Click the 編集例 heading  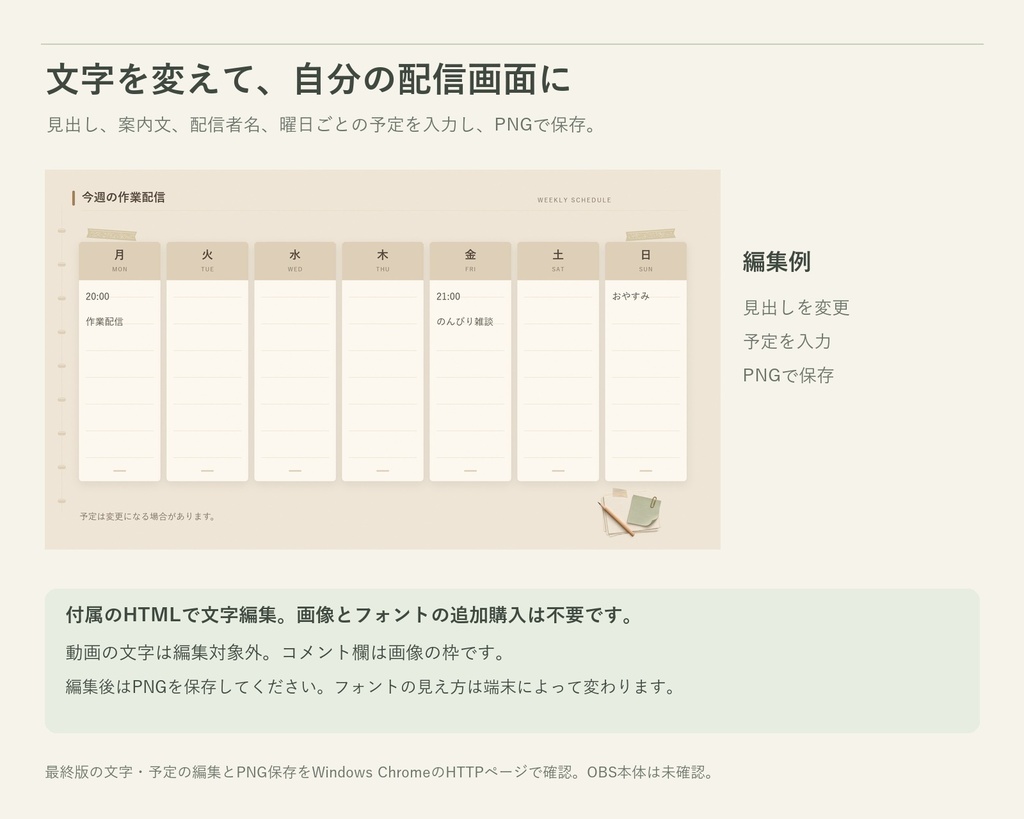(x=776, y=261)
